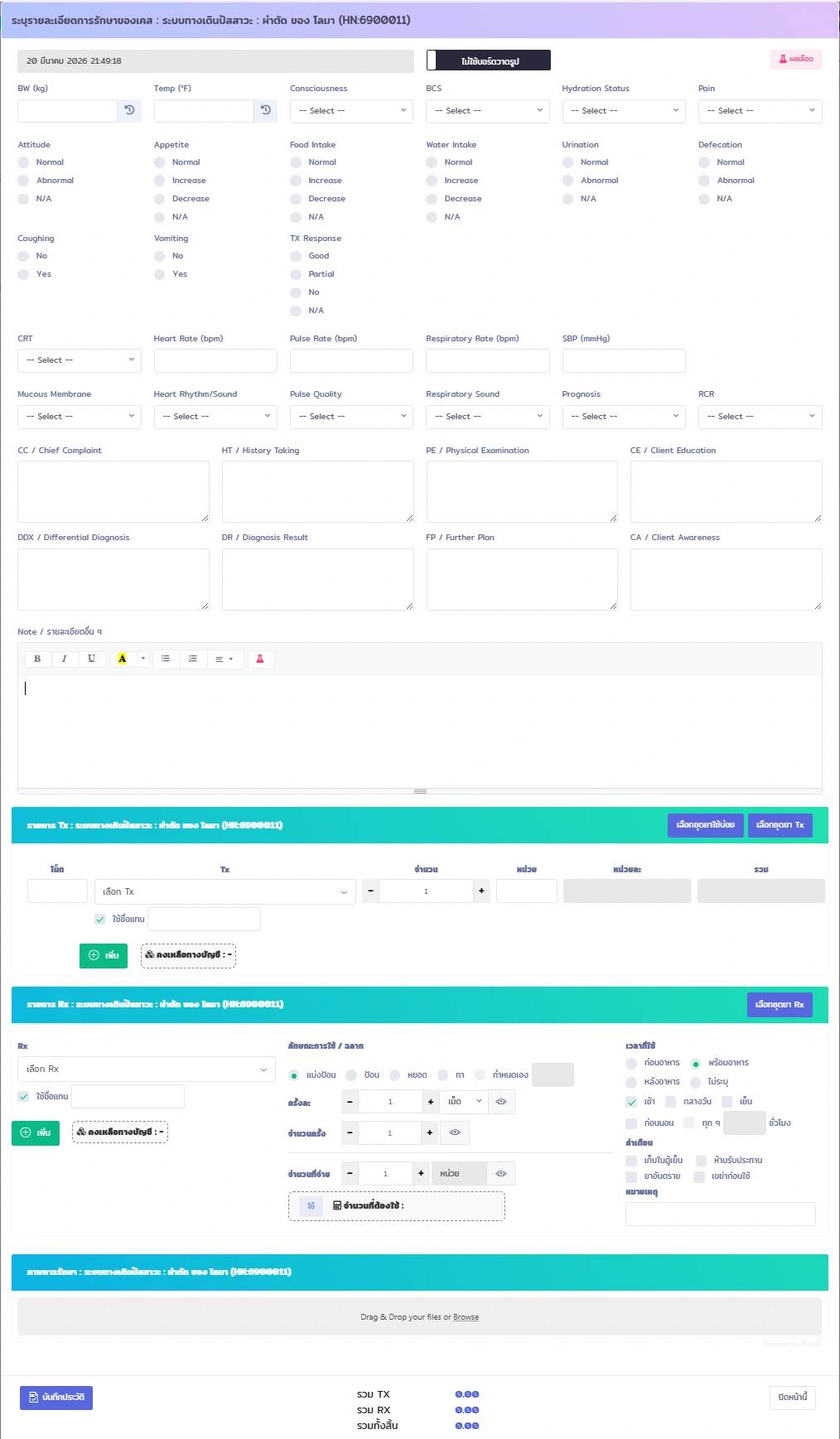This screenshot has width=840, height=1439.
Task: Click into the CC / Chief Complaint textbox
Action: 113,491
